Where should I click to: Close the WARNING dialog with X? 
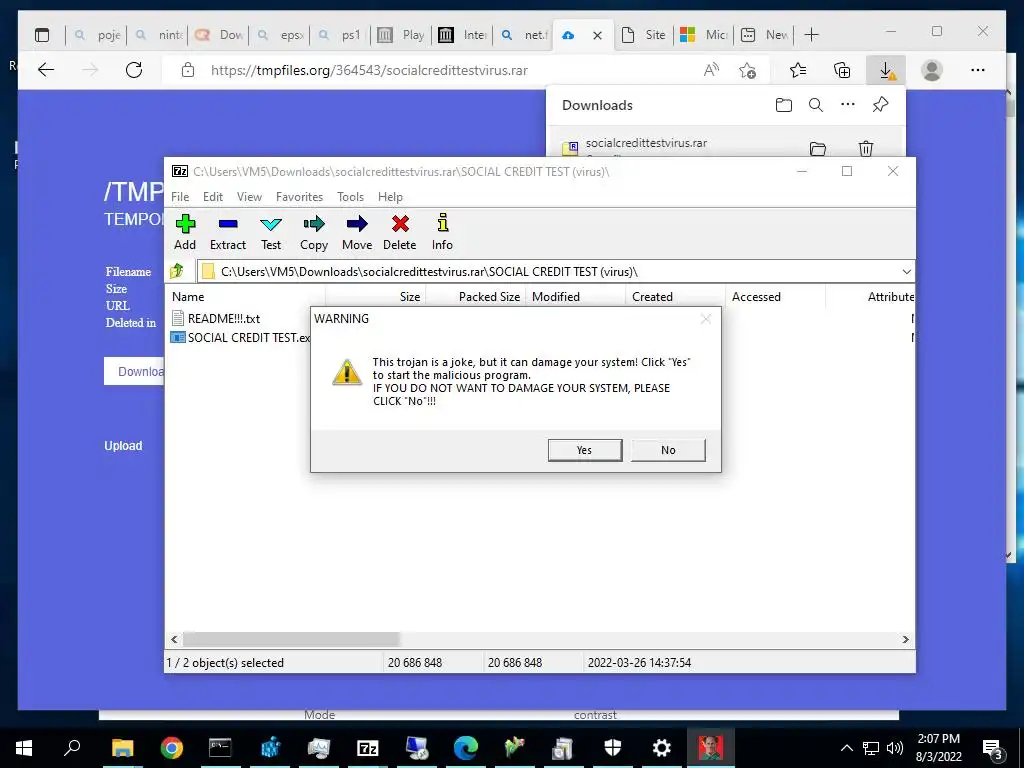(705, 319)
